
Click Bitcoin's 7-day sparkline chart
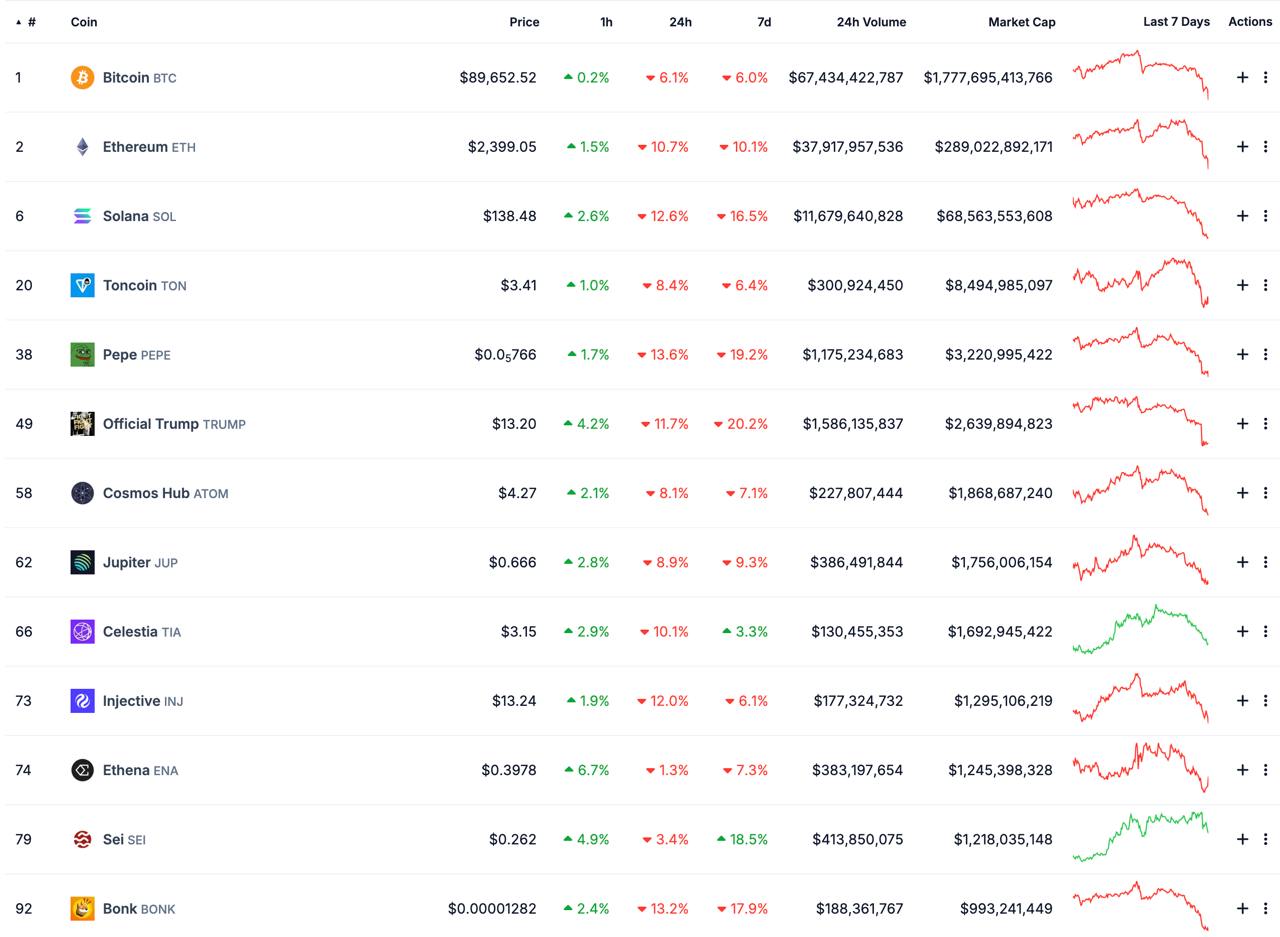click(x=1140, y=75)
